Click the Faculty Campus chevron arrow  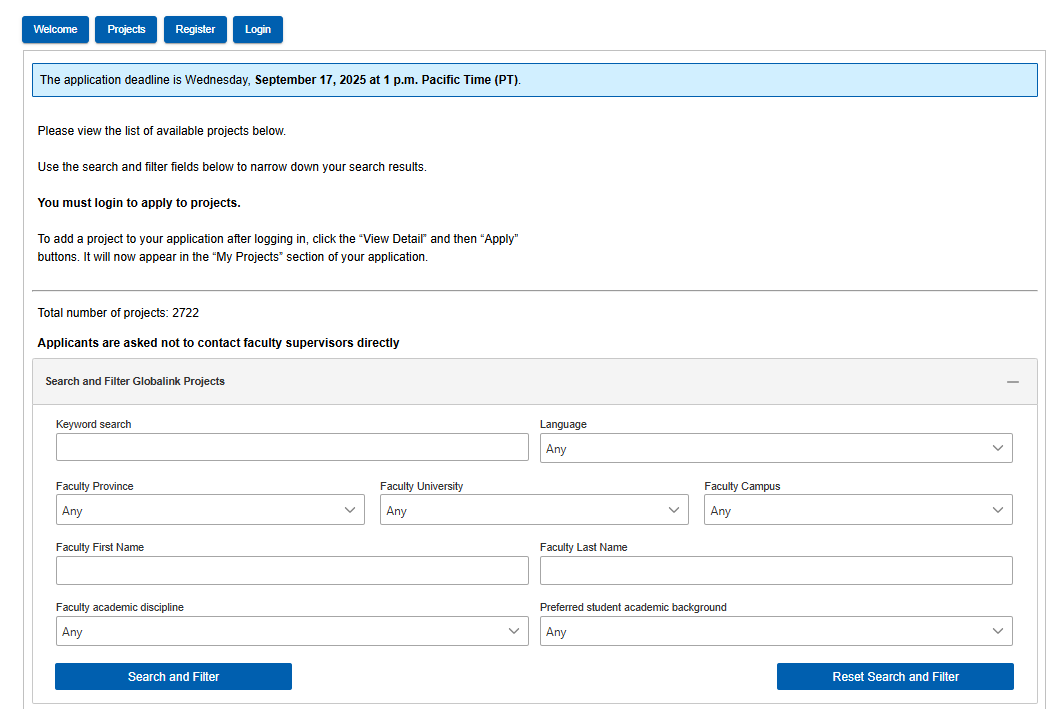pyautogui.click(x=997, y=510)
